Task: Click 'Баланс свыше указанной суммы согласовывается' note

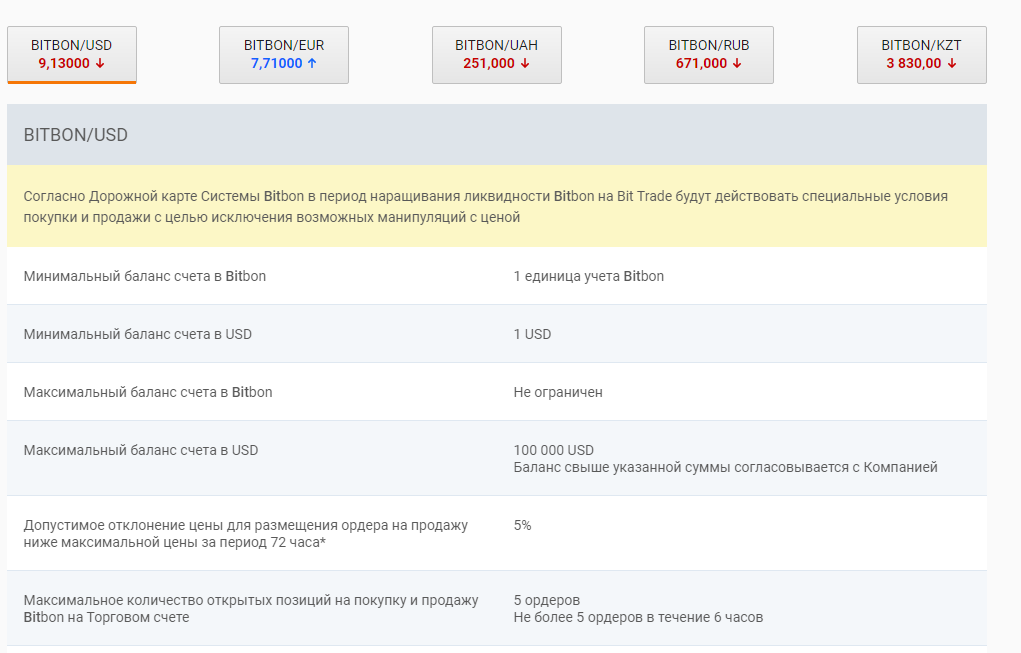Action: pos(725,467)
